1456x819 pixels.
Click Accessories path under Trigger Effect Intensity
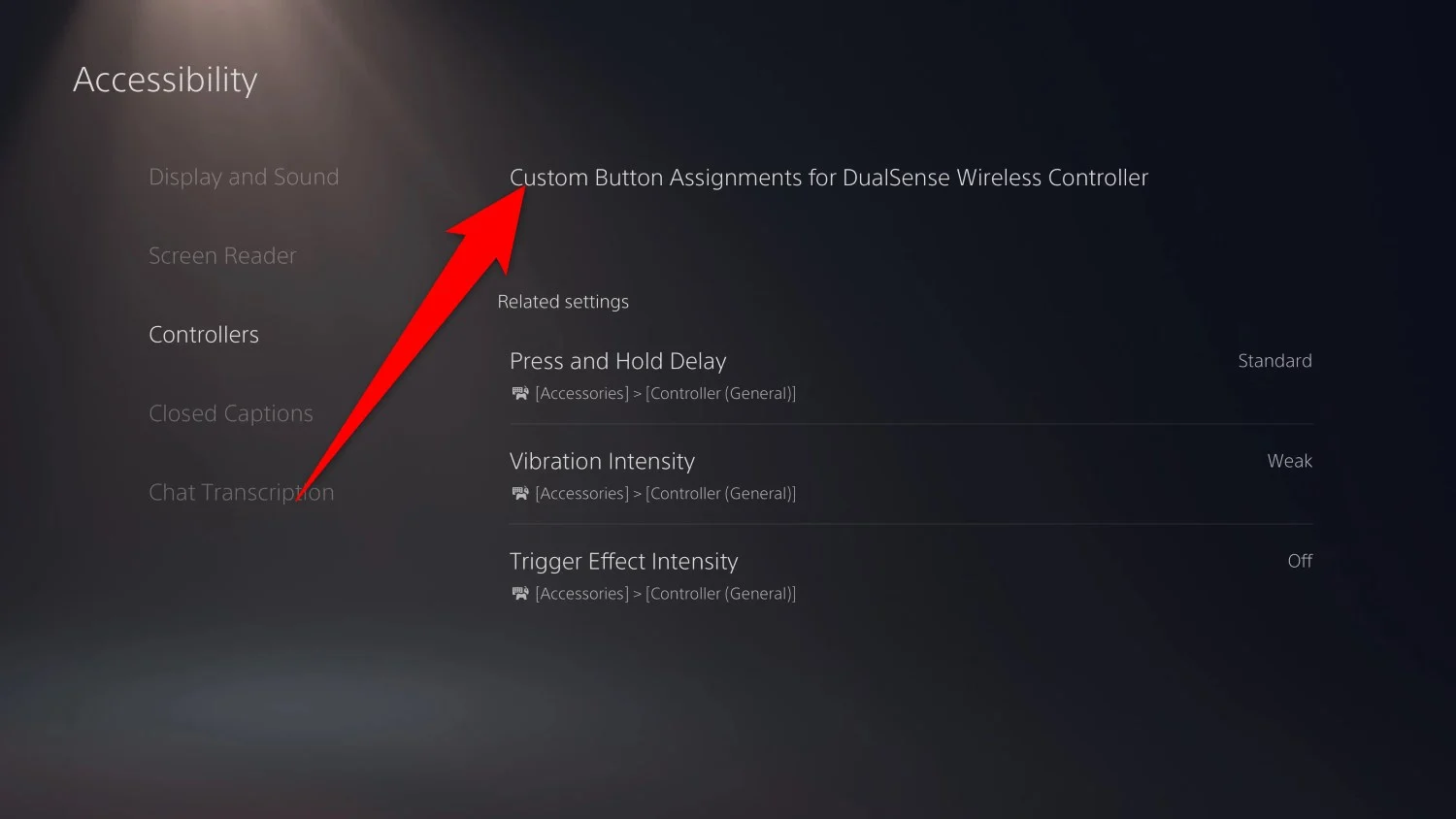pyautogui.click(x=665, y=593)
